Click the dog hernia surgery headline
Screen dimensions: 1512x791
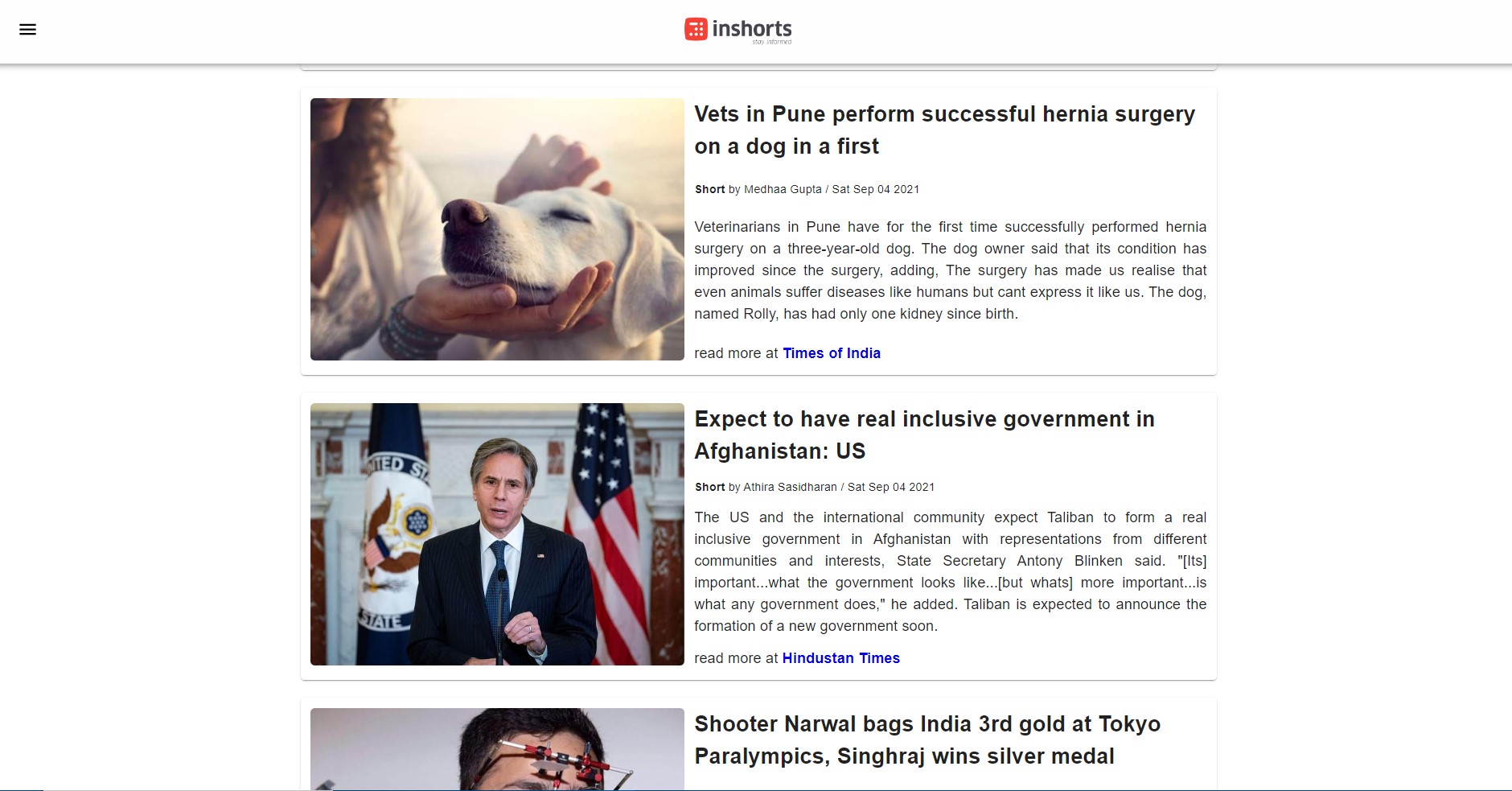click(945, 130)
